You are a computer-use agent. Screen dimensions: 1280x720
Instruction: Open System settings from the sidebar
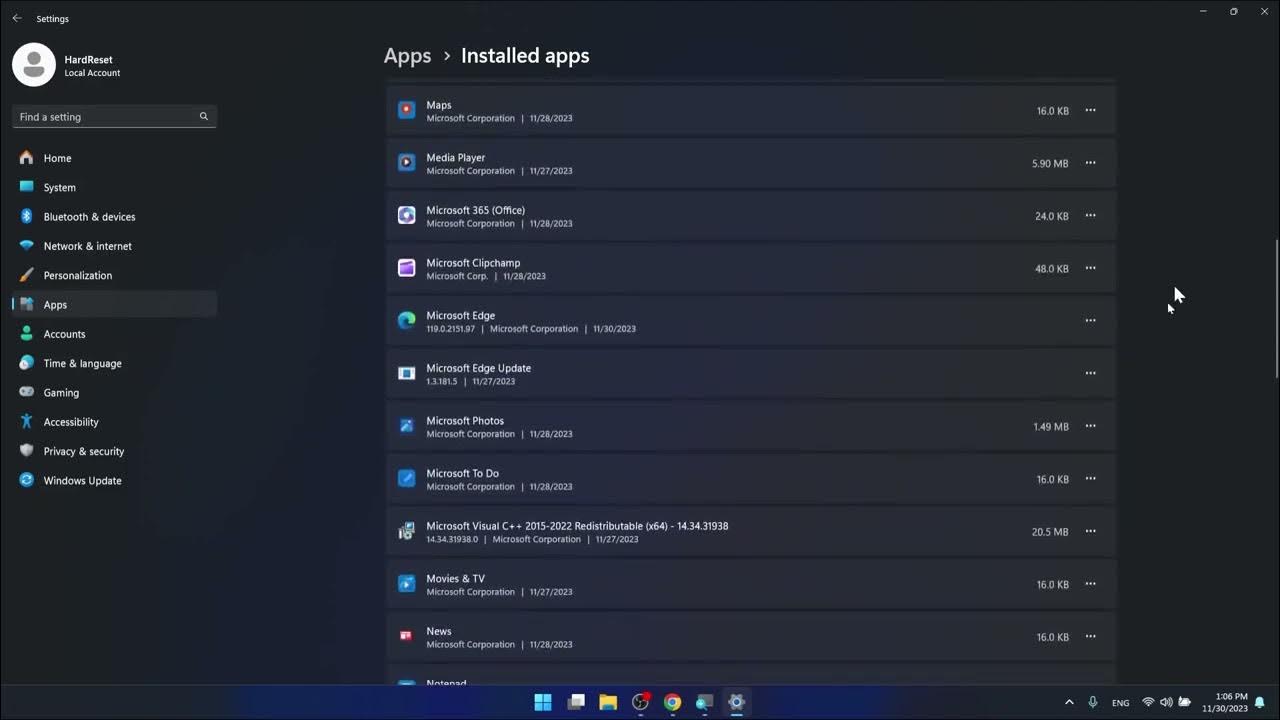[60, 187]
